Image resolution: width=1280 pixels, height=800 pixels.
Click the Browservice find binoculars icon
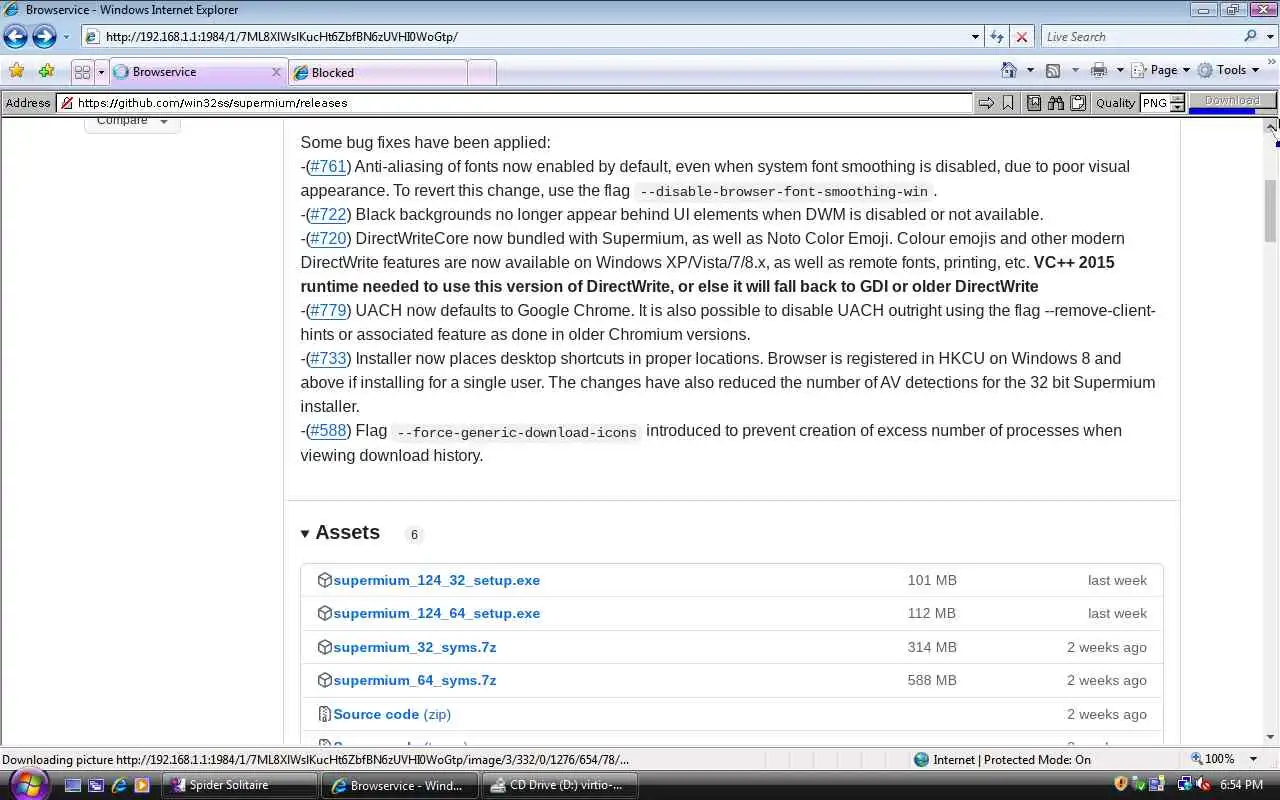1056,102
